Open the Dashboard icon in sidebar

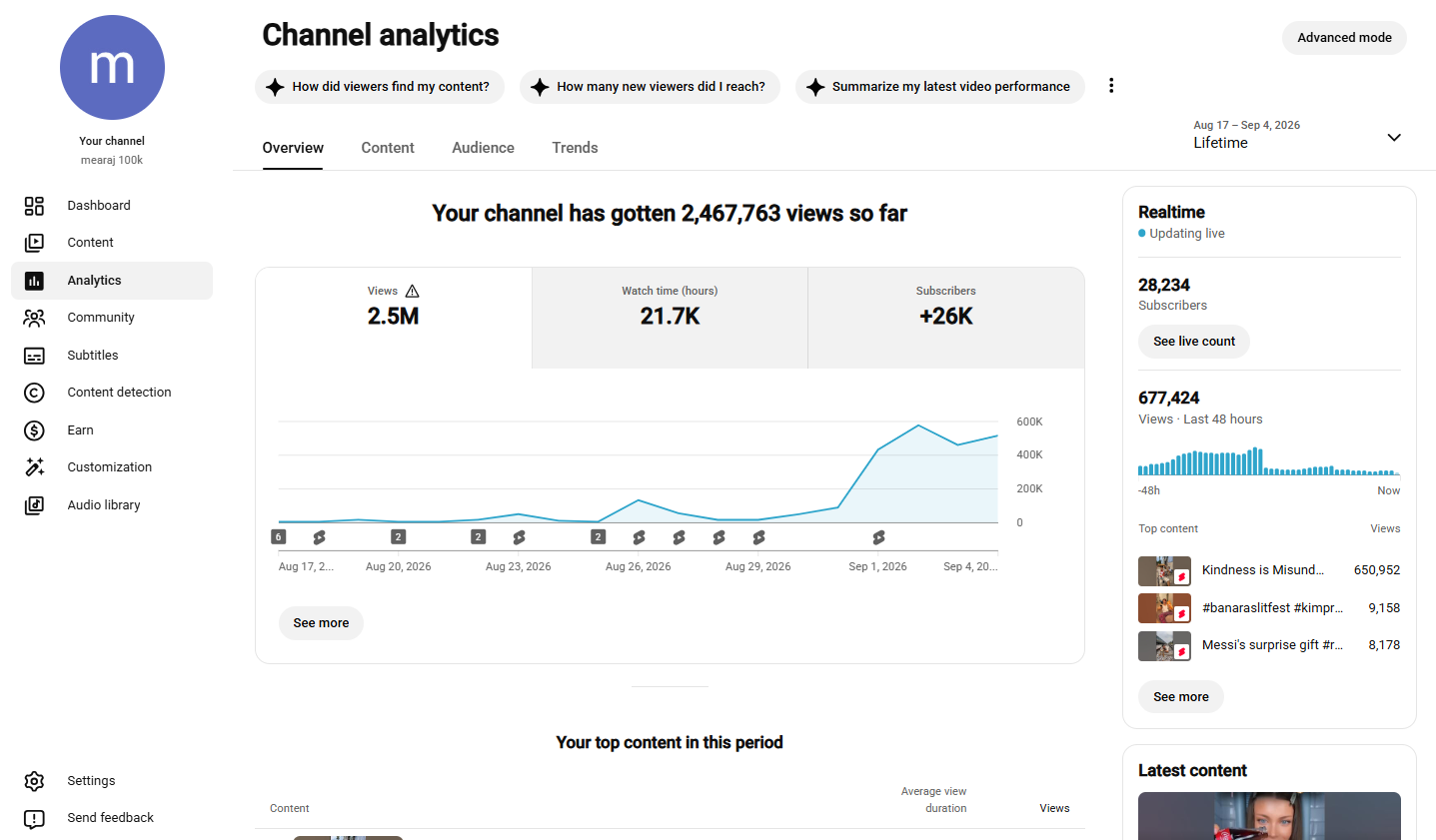click(x=34, y=206)
